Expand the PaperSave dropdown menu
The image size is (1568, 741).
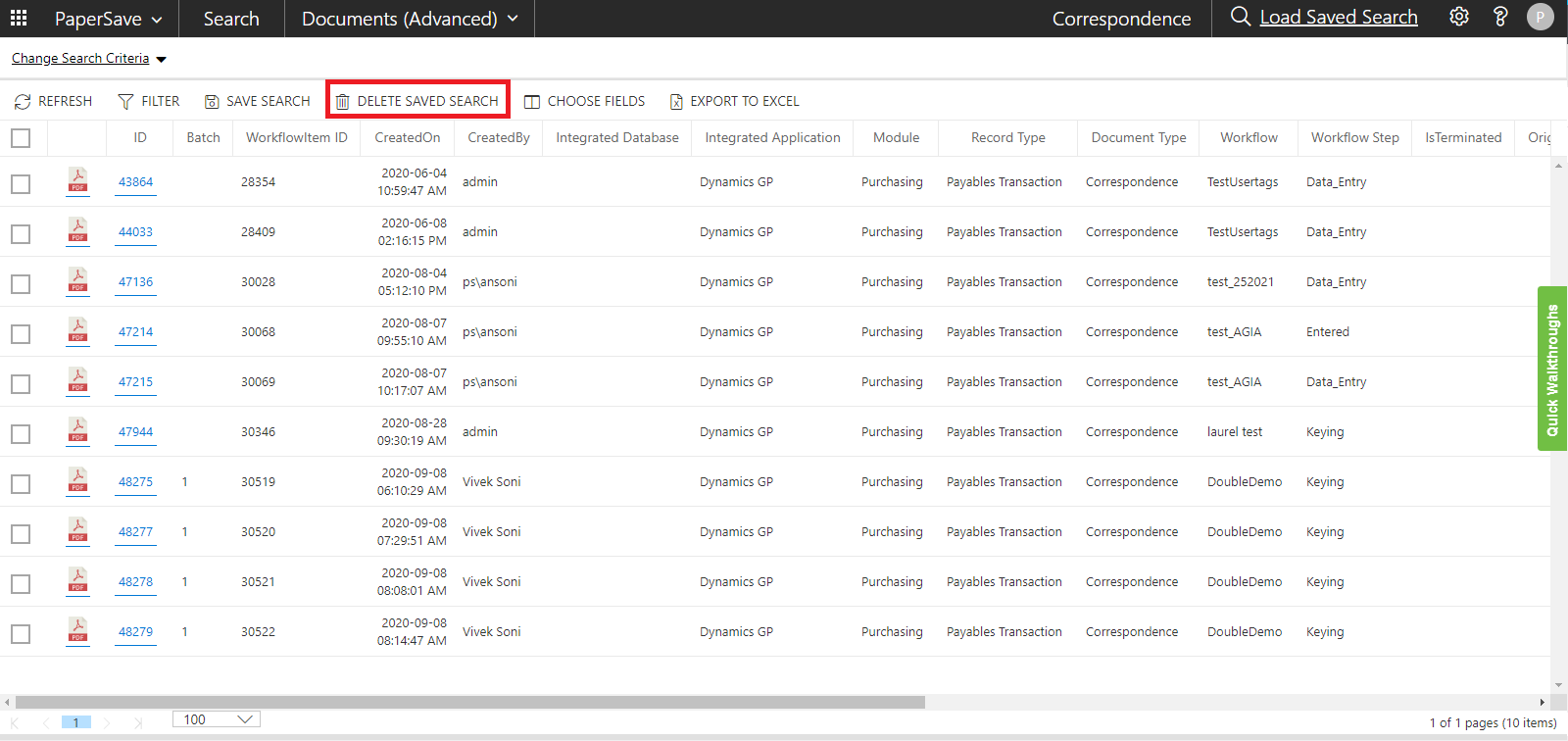108,19
